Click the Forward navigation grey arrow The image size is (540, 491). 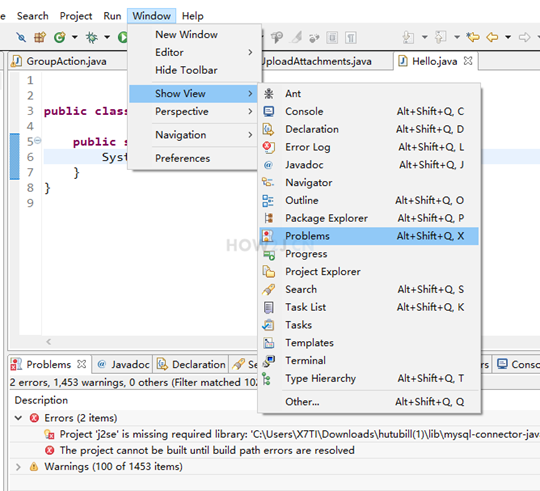click(x=524, y=37)
